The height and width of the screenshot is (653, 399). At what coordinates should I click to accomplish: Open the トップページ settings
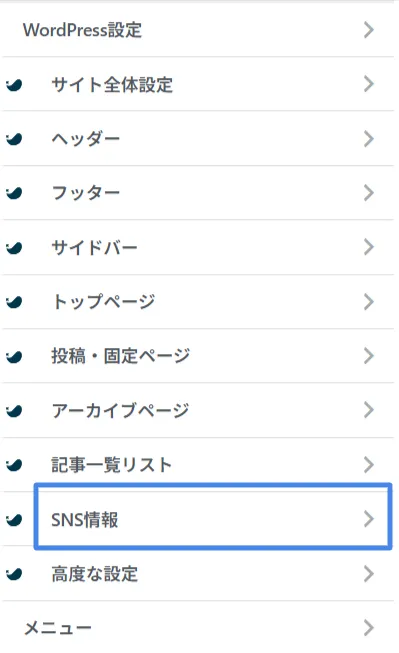click(x=198, y=302)
